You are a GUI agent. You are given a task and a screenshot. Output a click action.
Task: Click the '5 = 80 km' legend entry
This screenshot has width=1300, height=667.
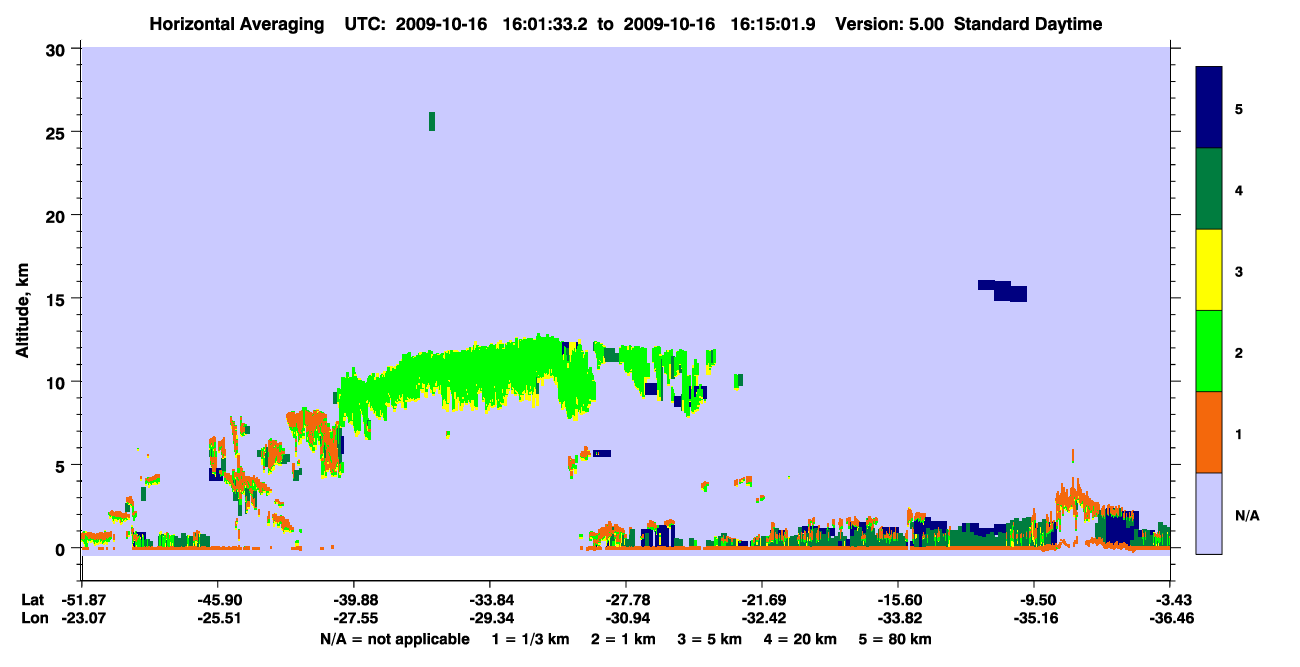tap(896, 639)
